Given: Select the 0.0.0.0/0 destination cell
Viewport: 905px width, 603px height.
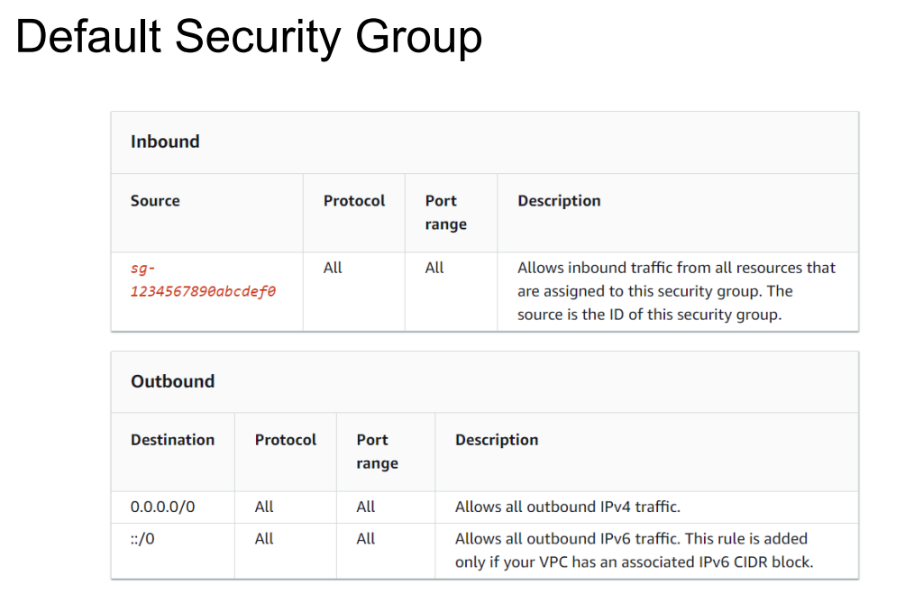Looking at the screenshot, I should 163,507.
